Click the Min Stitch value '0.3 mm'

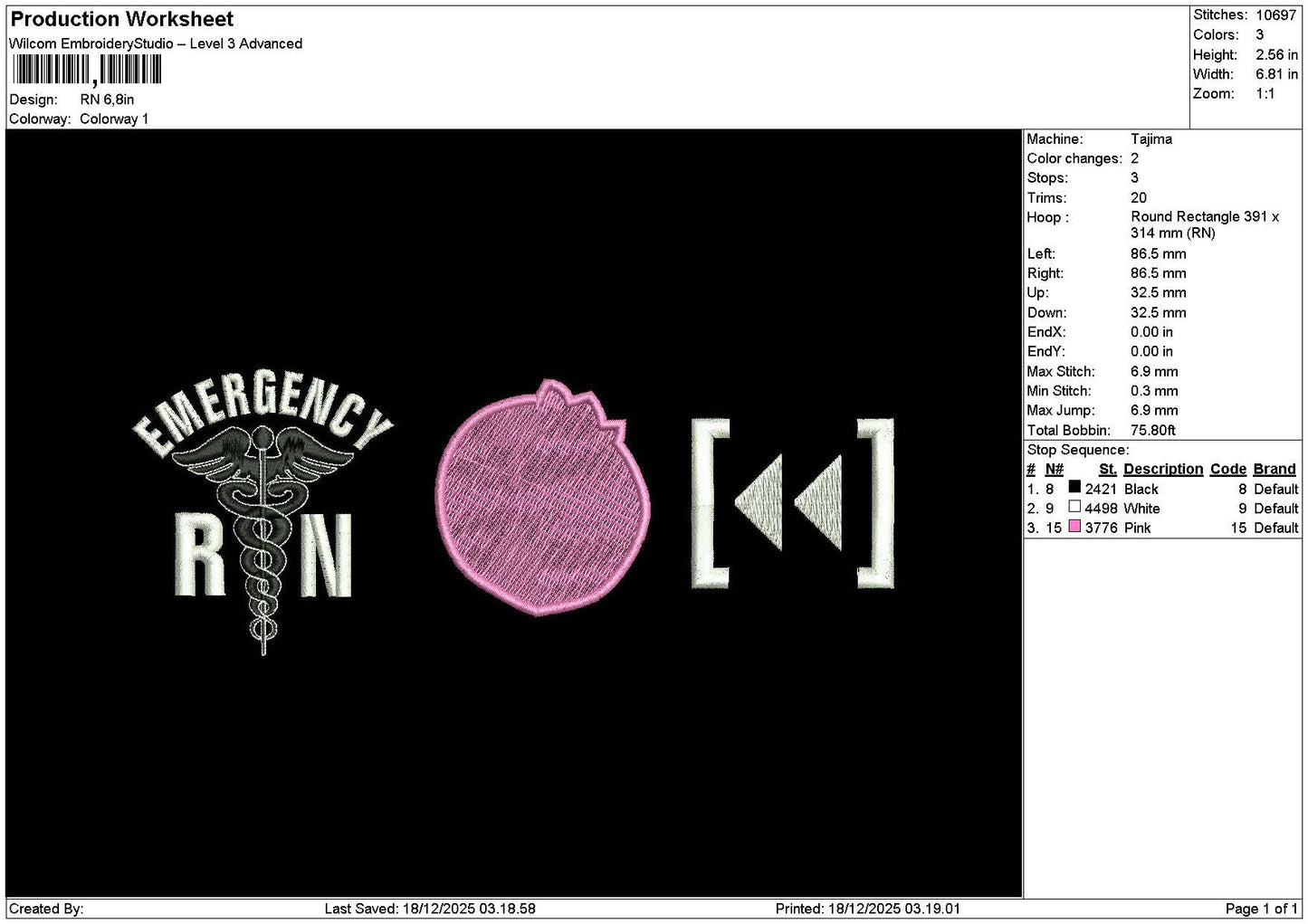click(1154, 391)
